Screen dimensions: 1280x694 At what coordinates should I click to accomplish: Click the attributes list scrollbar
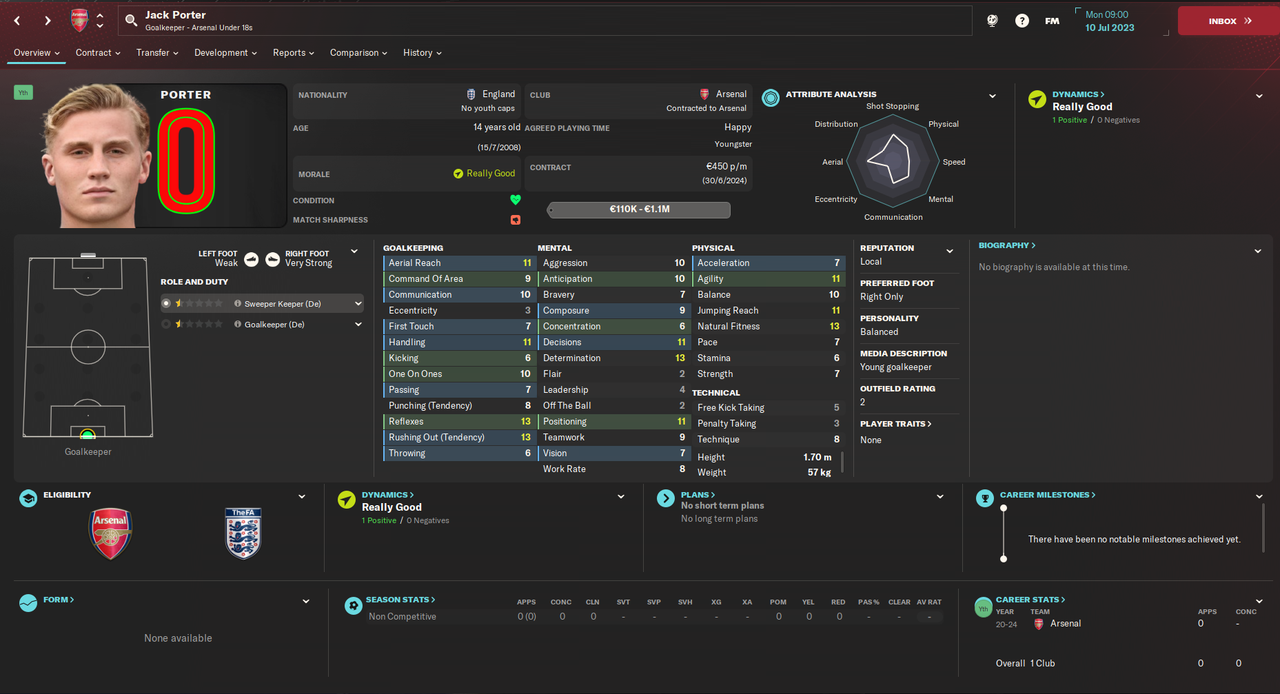click(x=842, y=462)
